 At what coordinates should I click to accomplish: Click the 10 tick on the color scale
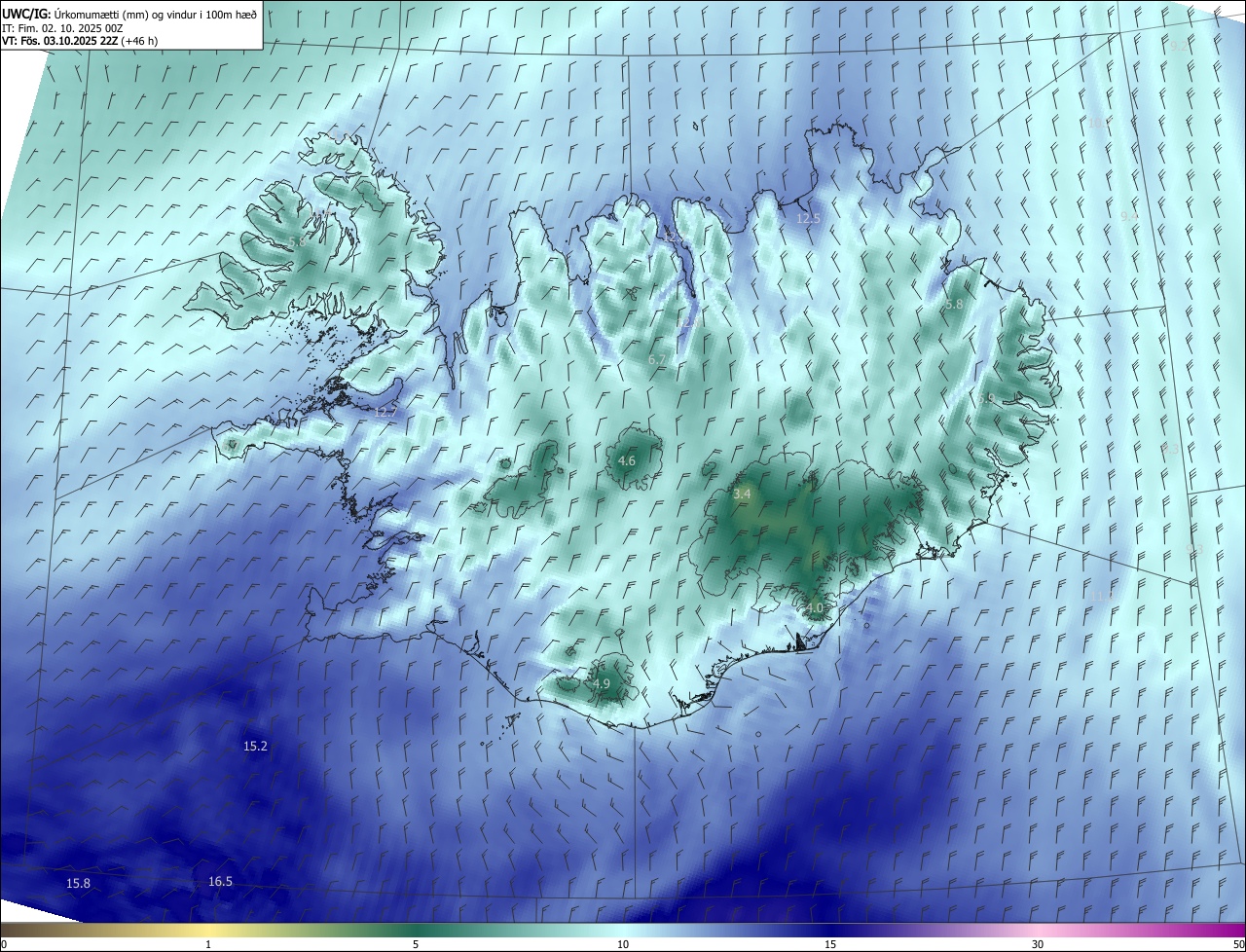pos(623,944)
